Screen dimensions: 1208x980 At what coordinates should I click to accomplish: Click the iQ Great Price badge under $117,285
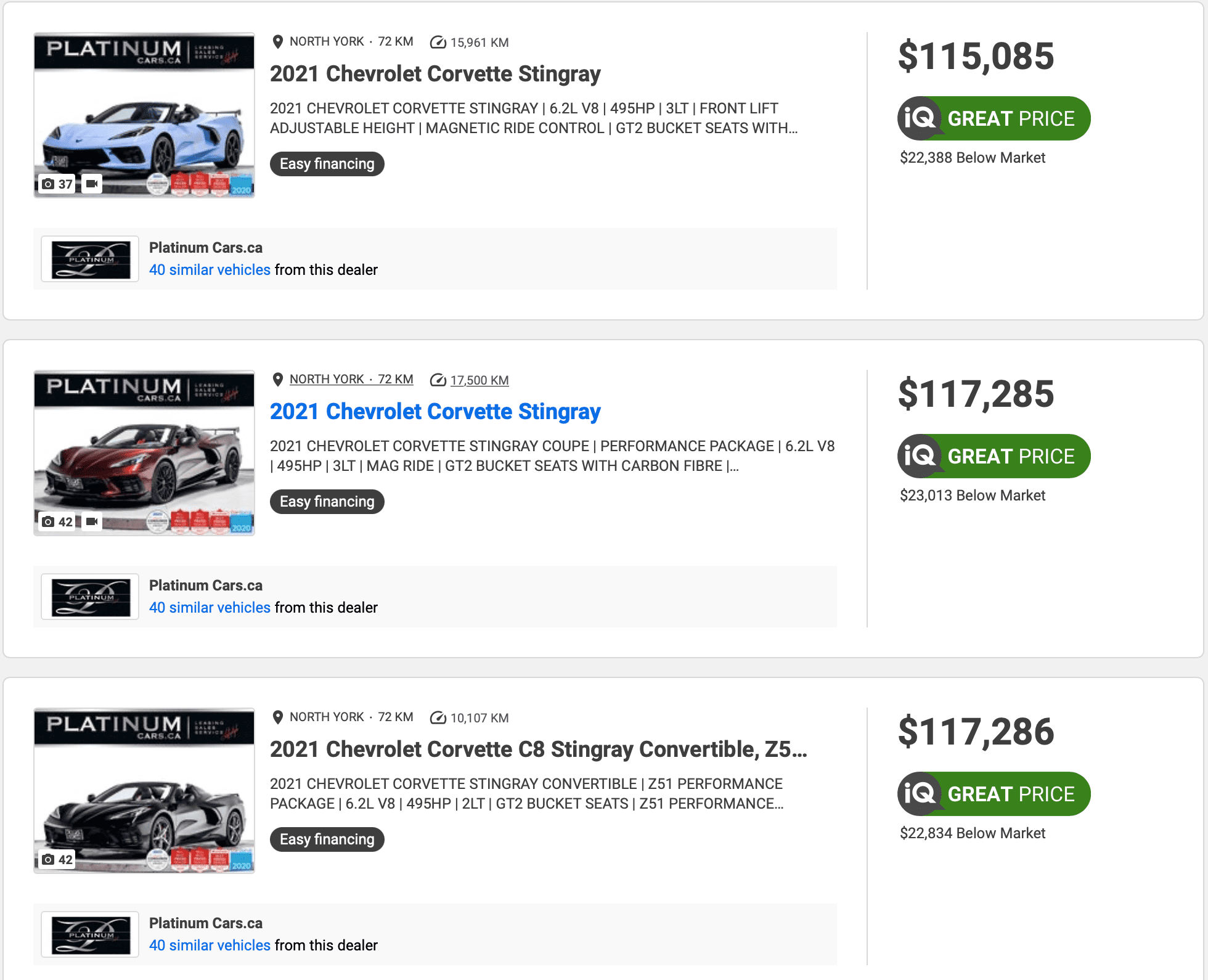click(x=994, y=456)
